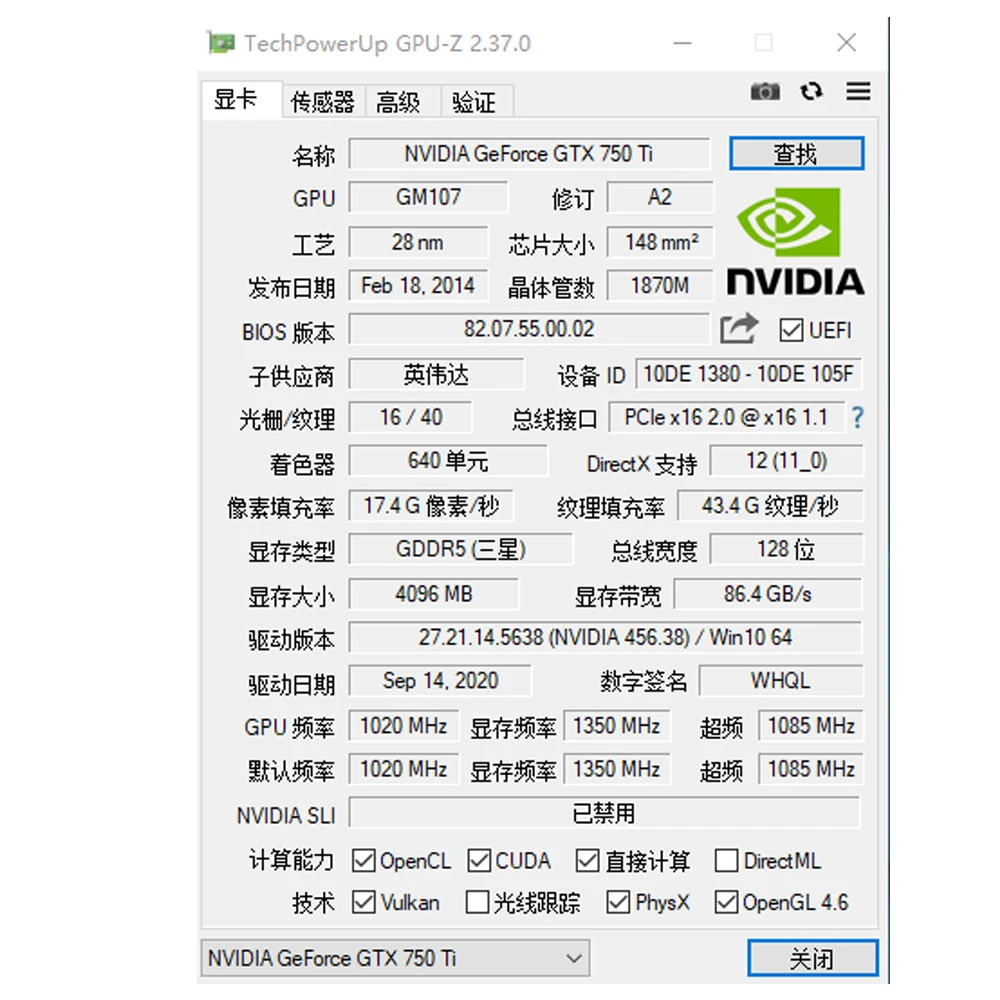Click memory size value 4096 MB
Viewport: 1000px width, 1000px height.
[434, 594]
